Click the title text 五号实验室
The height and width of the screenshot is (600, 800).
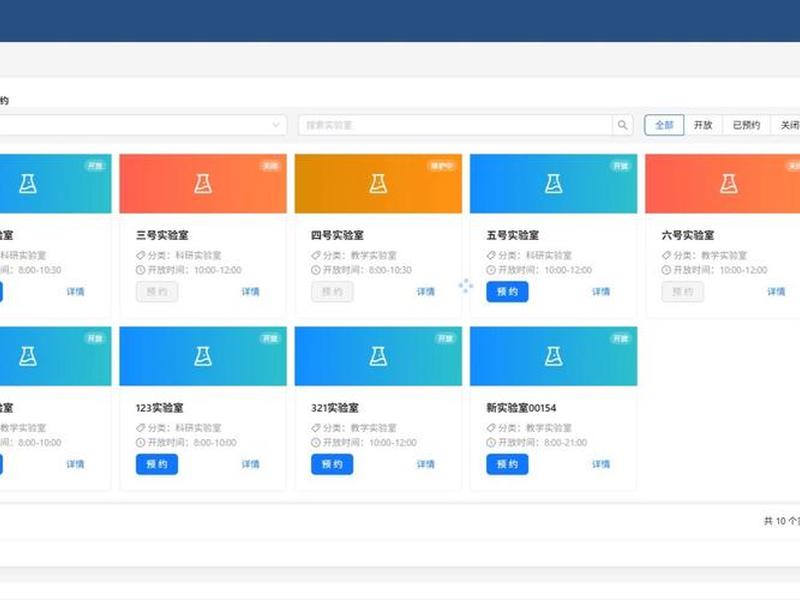(513, 235)
